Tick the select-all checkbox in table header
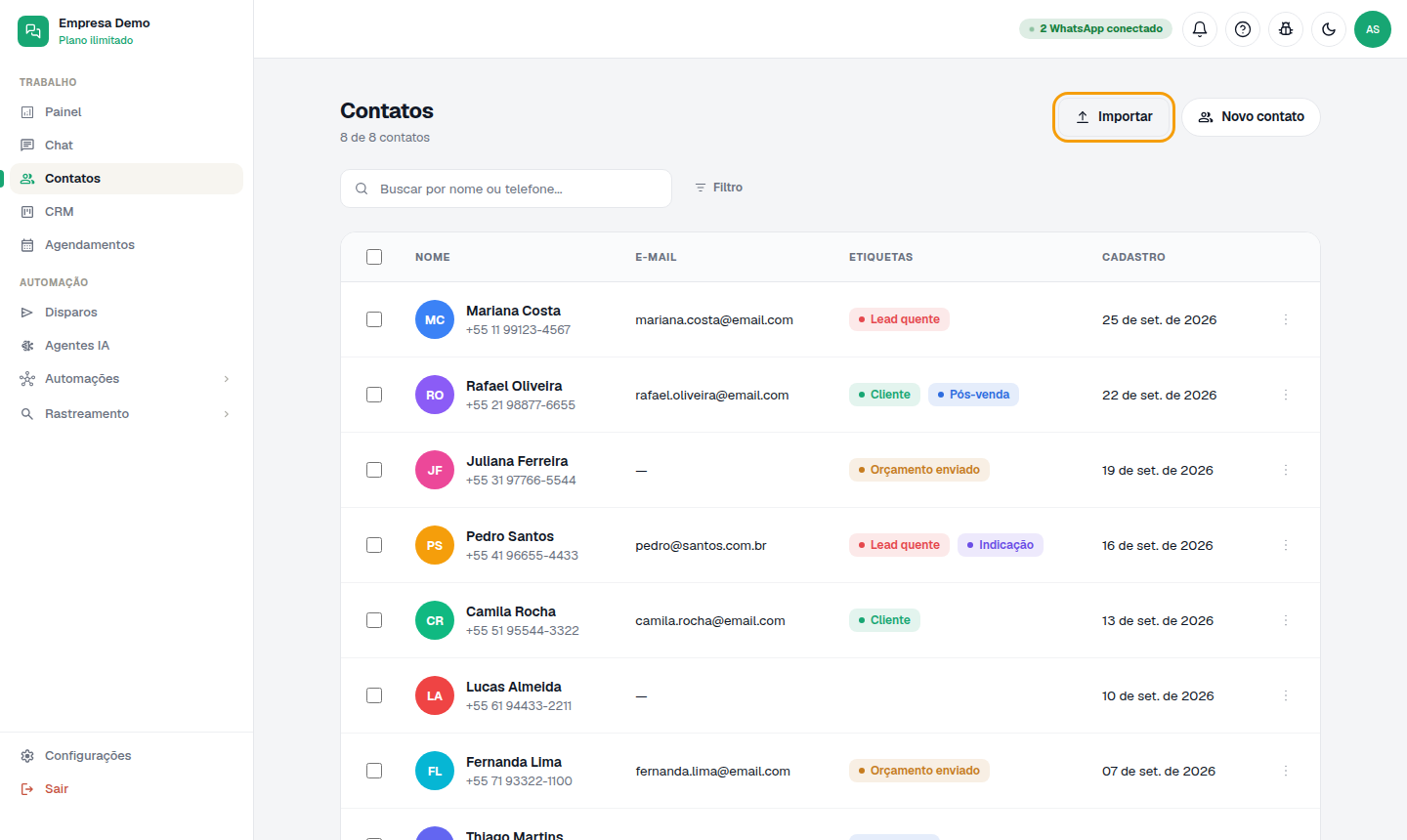1407x840 pixels. (x=374, y=257)
